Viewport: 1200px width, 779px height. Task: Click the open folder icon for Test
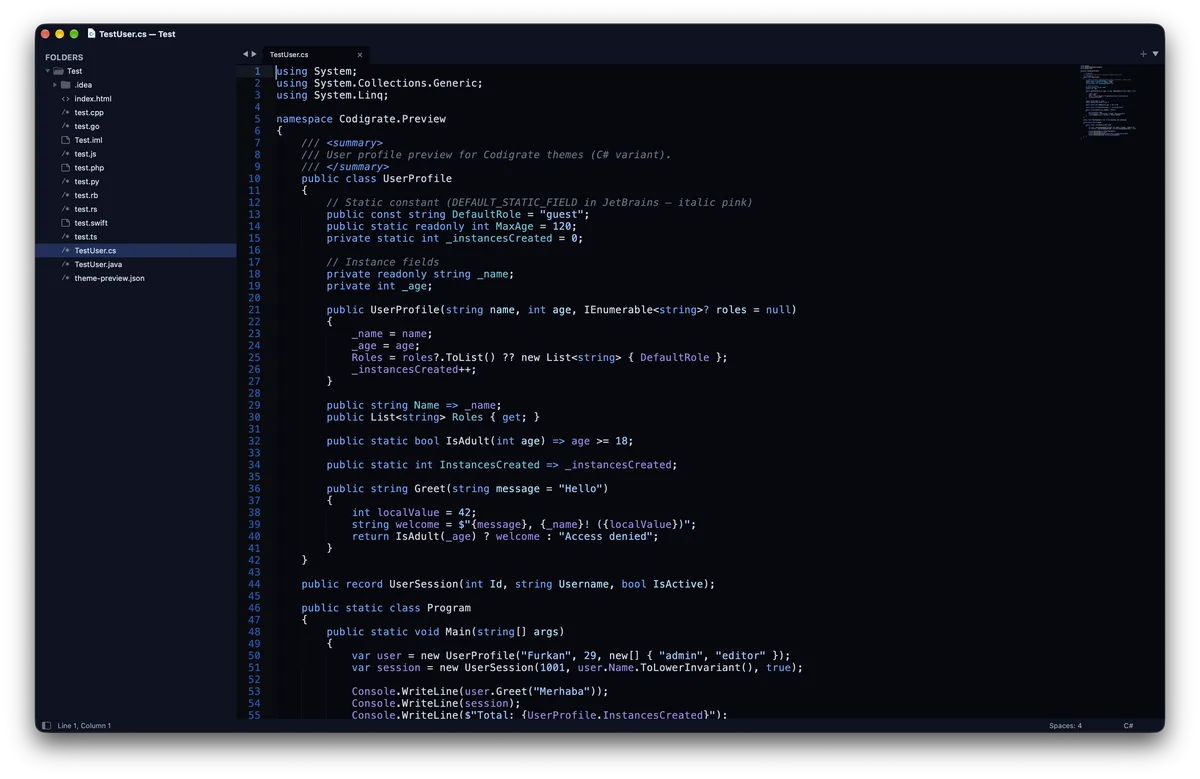(58, 71)
